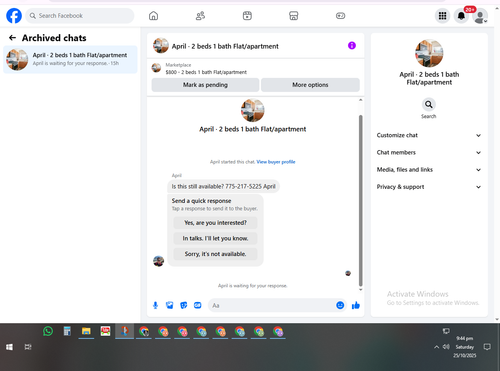Image resolution: width=500 pixels, height=371 pixels.
Task: Open the emoji picker
Action: point(340,305)
